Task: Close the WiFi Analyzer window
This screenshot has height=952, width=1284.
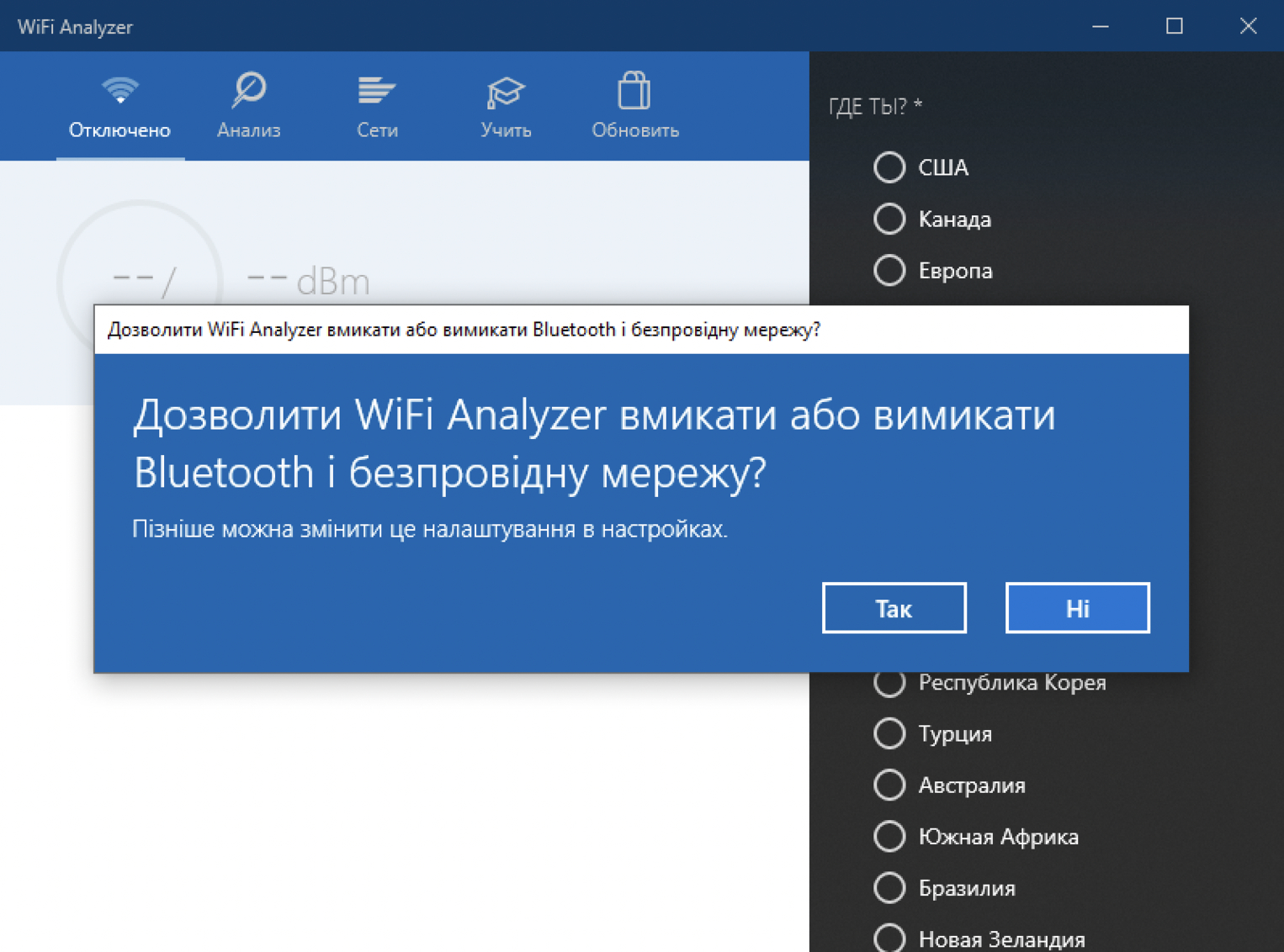Action: 1248,26
